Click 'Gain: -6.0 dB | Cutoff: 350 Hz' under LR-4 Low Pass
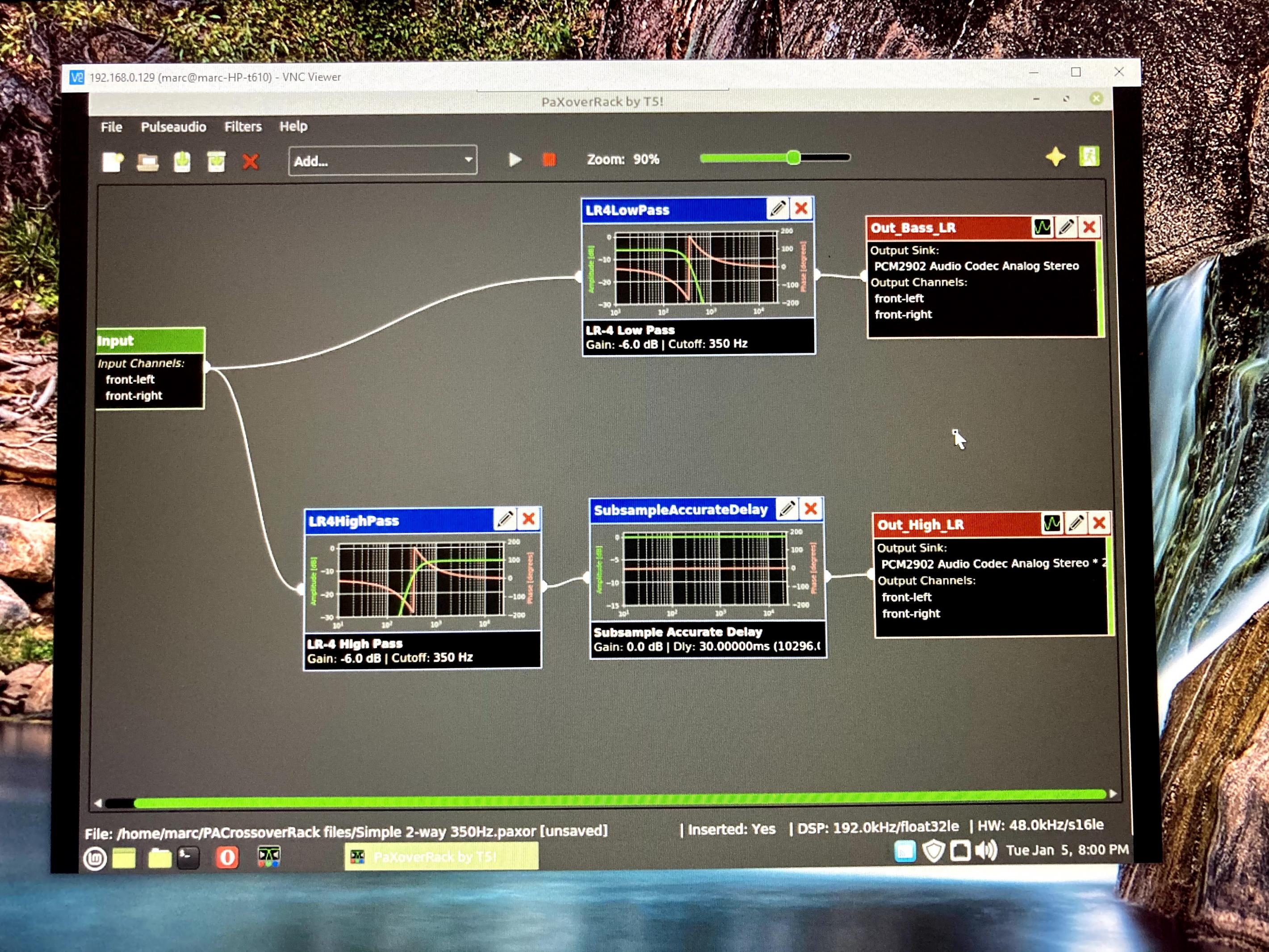This screenshot has width=1269, height=952. pyautogui.click(x=666, y=344)
